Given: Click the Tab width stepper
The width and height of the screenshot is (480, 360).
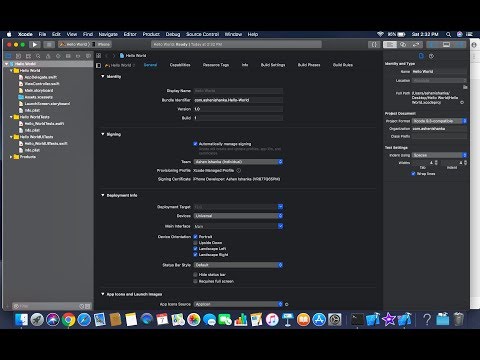Looking at the screenshot, I should click(x=436, y=163).
